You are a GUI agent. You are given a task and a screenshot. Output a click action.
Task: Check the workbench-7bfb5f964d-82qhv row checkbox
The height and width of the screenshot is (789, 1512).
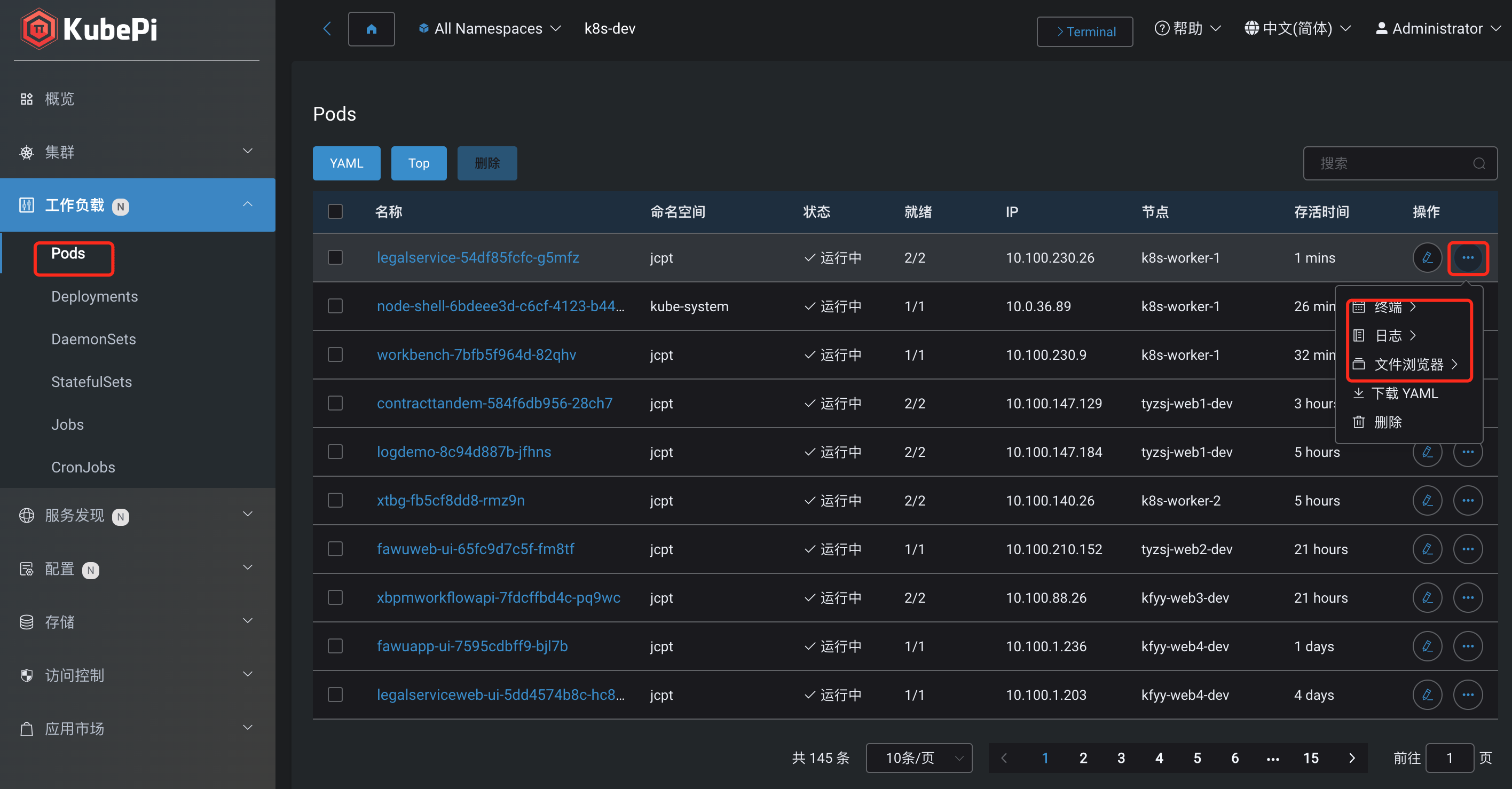(x=335, y=355)
